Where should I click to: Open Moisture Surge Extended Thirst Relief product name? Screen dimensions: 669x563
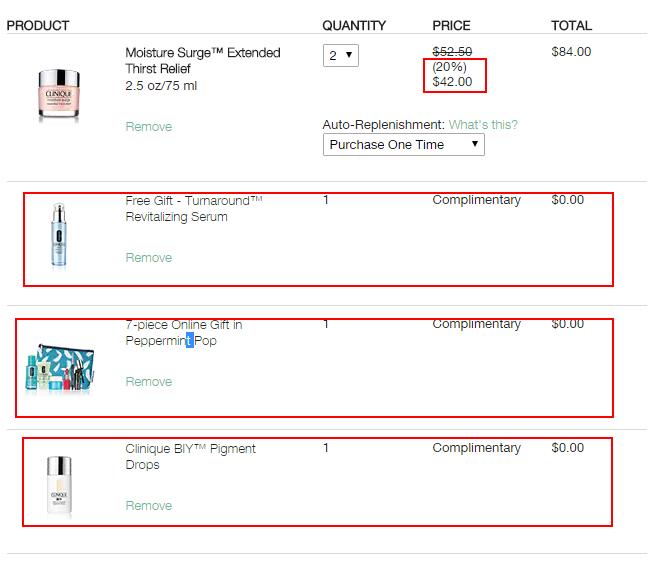[203, 61]
